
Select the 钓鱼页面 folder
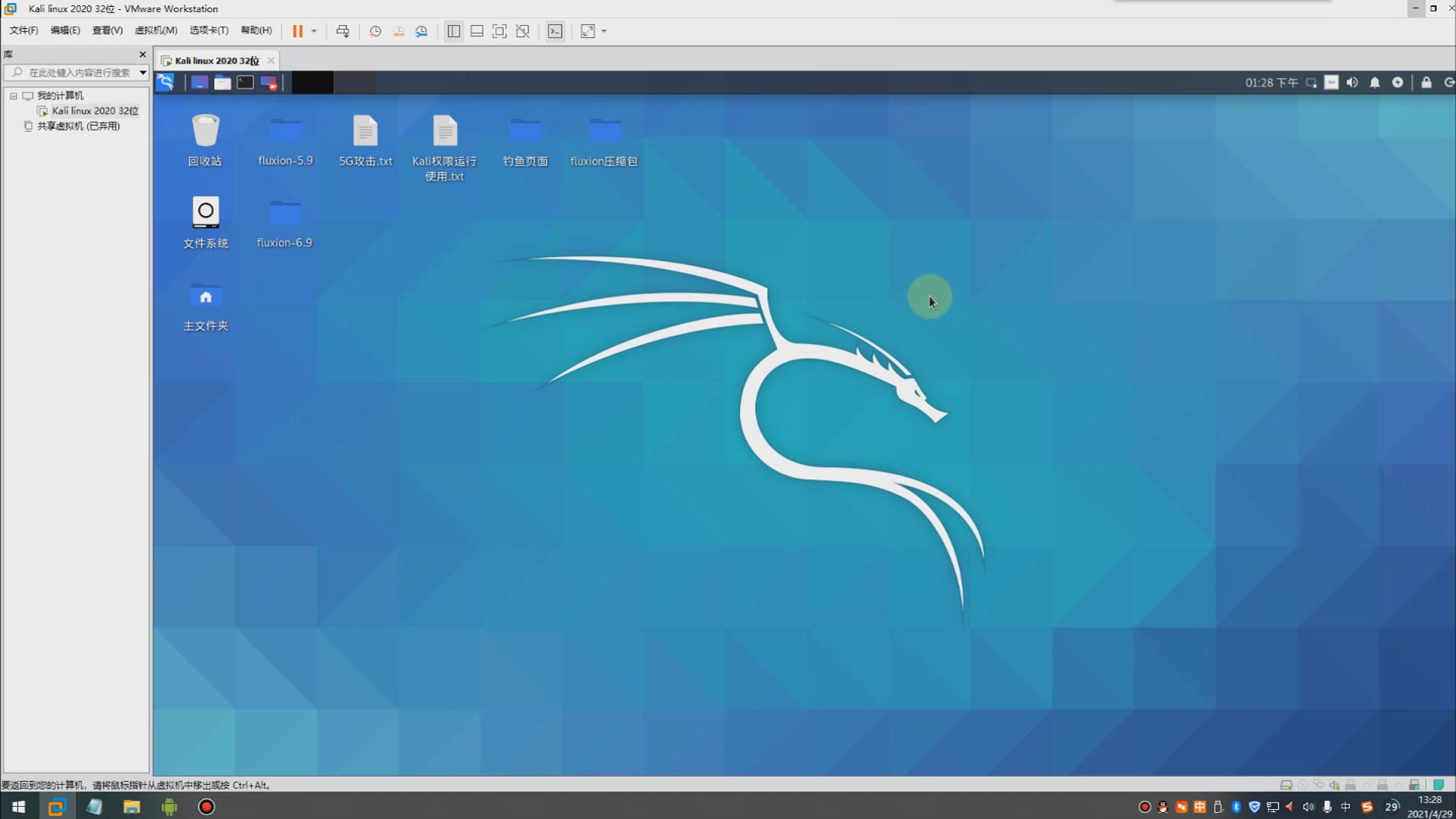526,140
